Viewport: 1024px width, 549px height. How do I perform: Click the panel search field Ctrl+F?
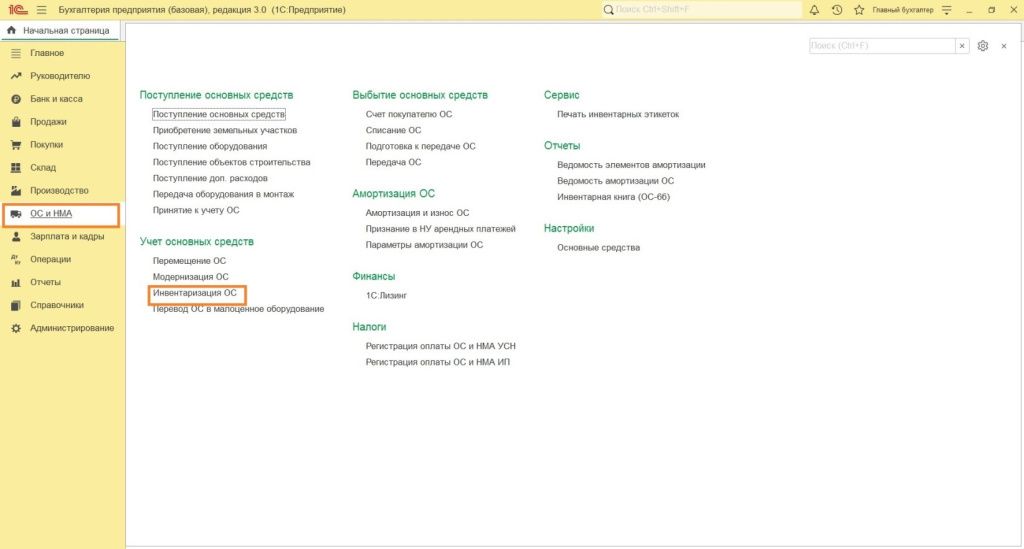tap(882, 46)
